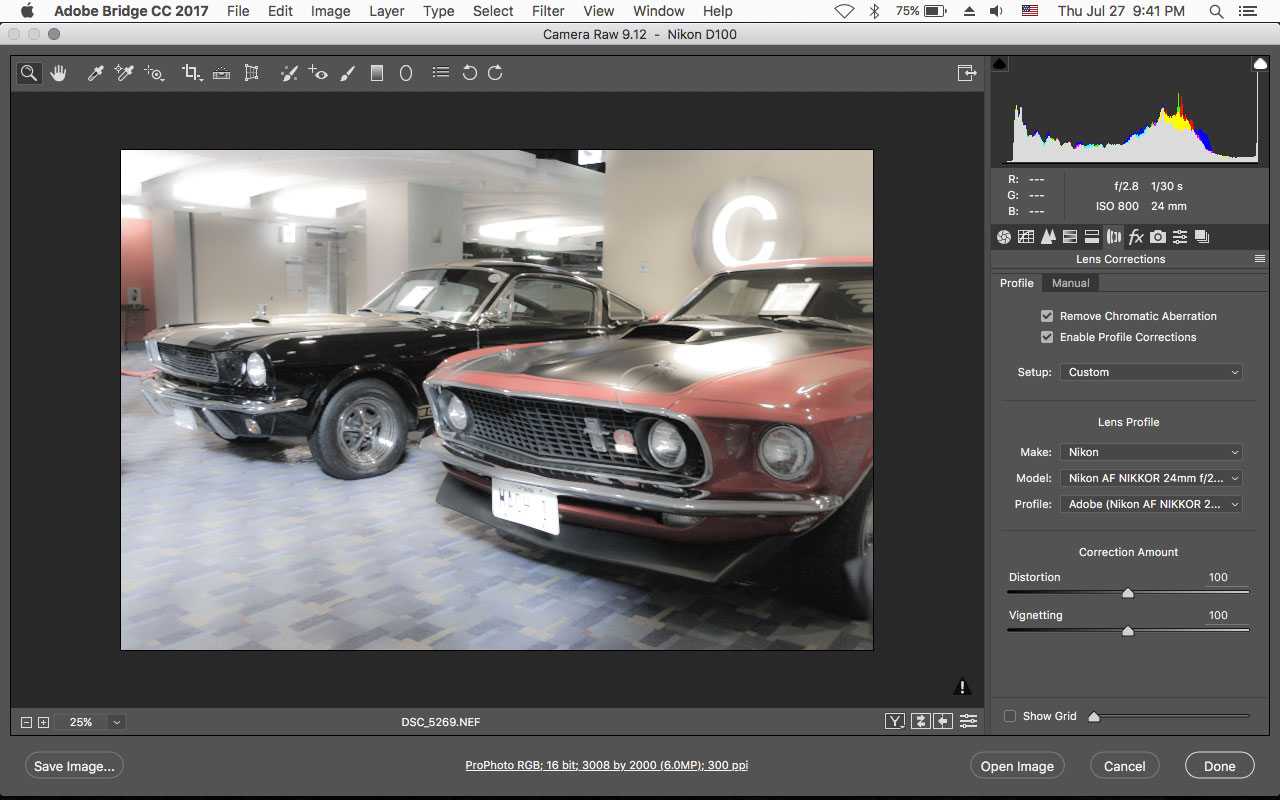Zoom out with the minus button
1280x800 pixels.
[x=27, y=722]
